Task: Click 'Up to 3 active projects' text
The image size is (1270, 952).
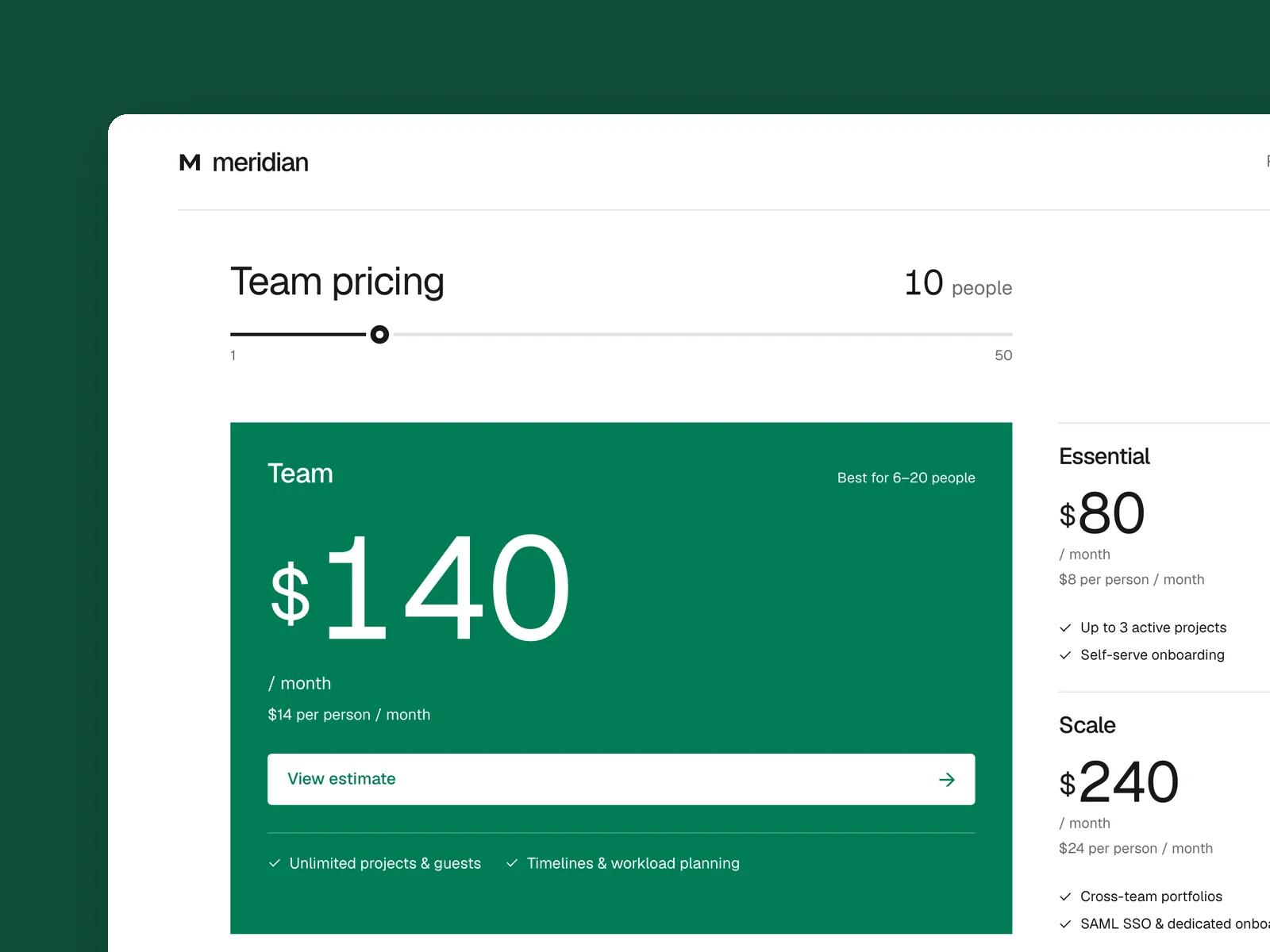Action: click(1153, 628)
